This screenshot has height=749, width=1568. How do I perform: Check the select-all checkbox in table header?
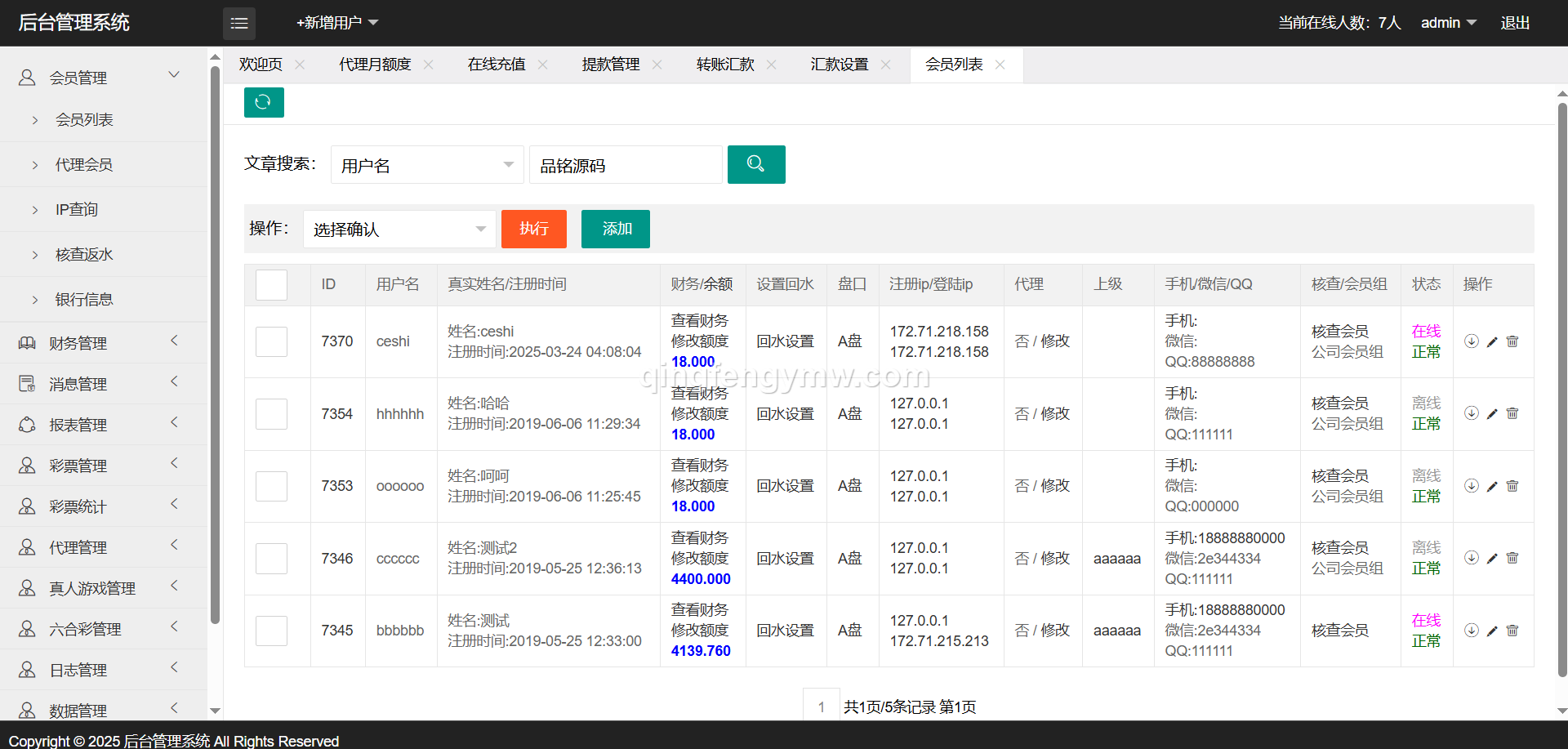[x=271, y=285]
